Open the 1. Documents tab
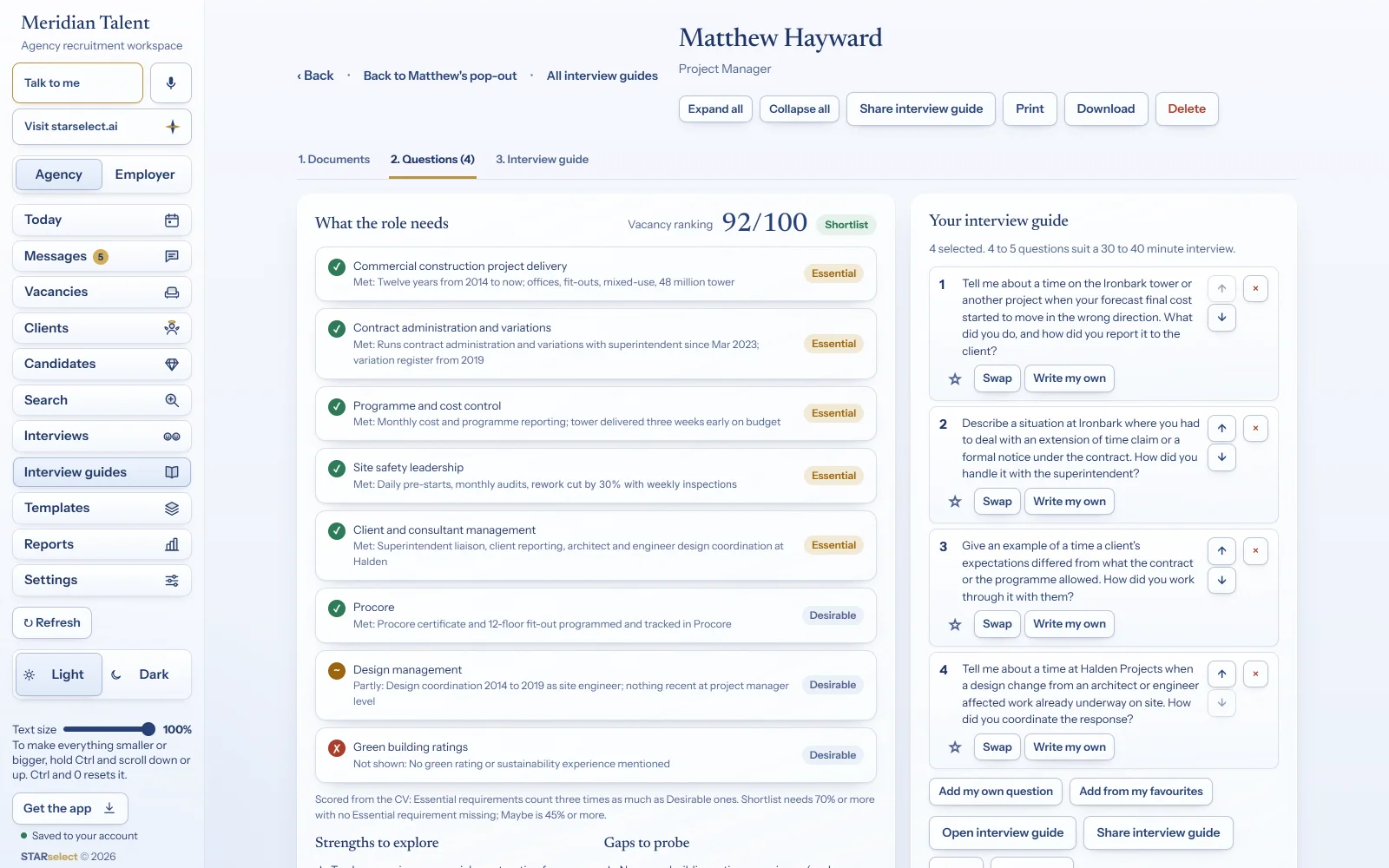Image resolution: width=1389 pixels, height=868 pixels. pos(334,160)
